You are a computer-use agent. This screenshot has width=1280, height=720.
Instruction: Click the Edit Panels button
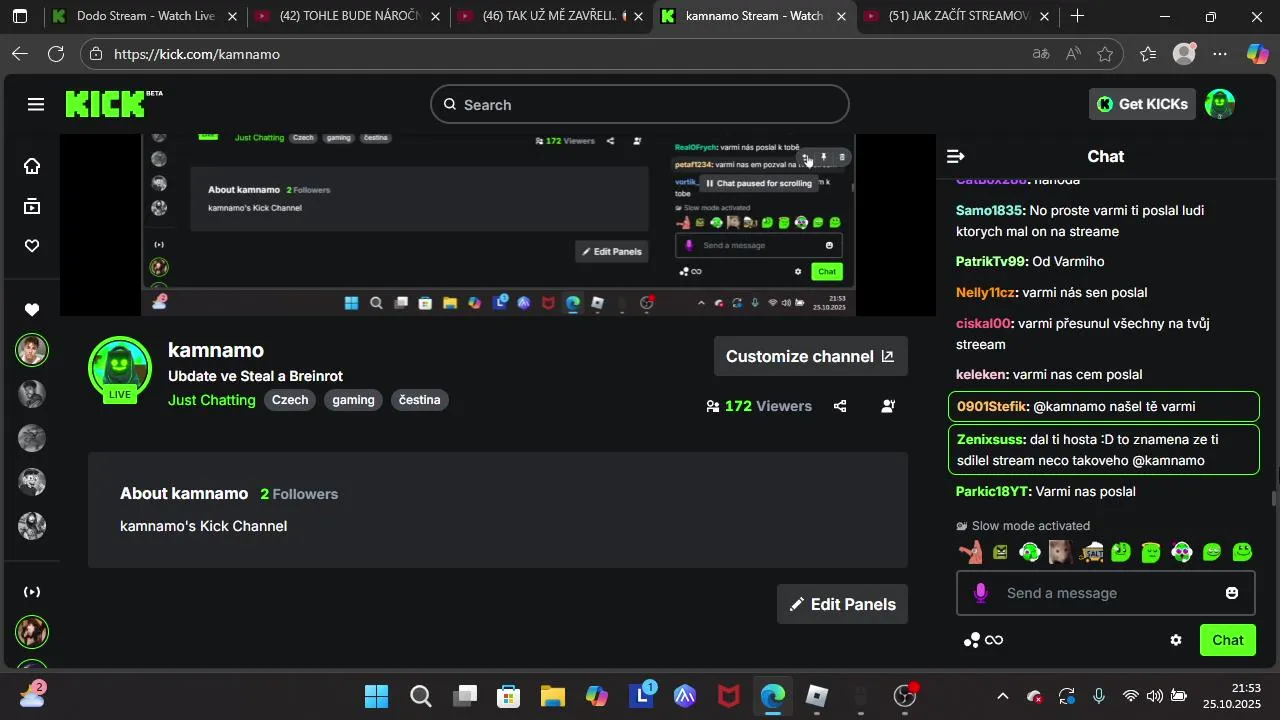pos(842,604)
